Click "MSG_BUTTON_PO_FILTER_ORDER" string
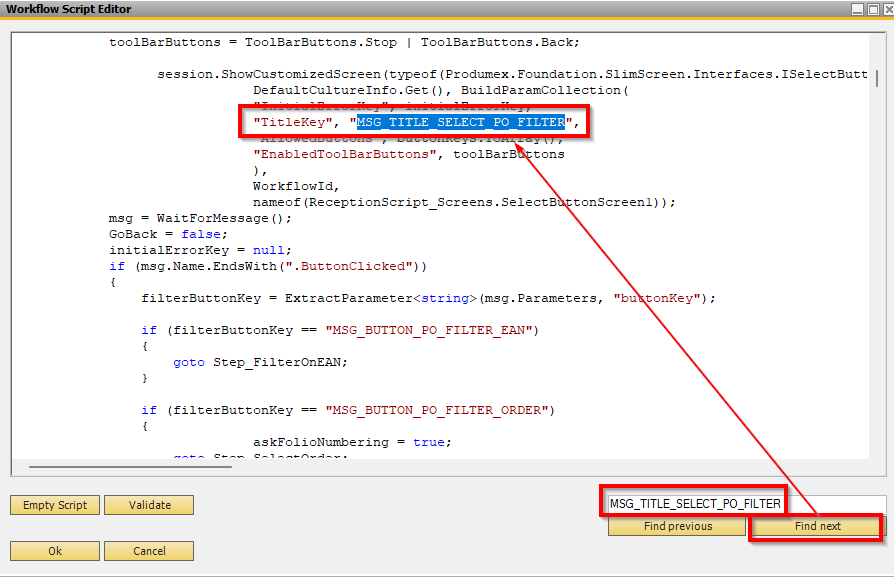Viewport: 894px width, 577px height. (437, 410)
